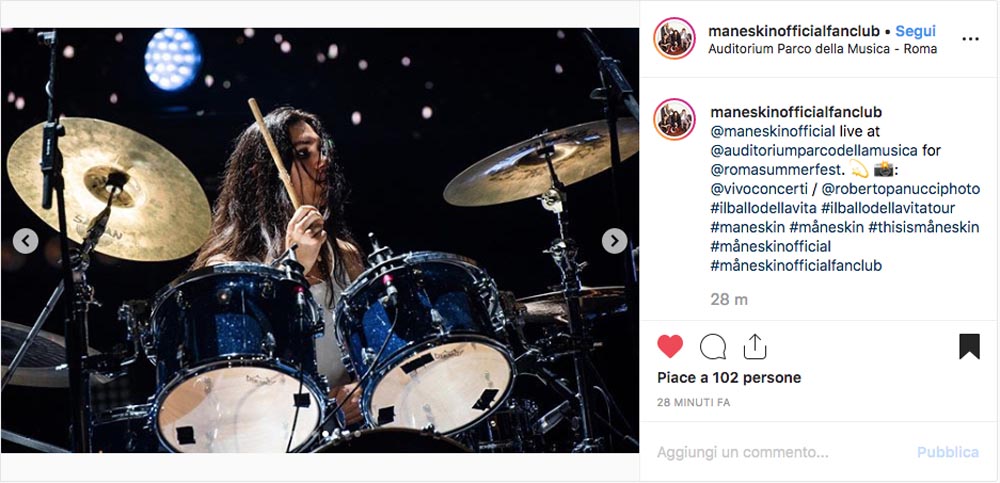Unlike the post via red heart icon
This screenshot has height=483, width=1000.
point(670,346)
